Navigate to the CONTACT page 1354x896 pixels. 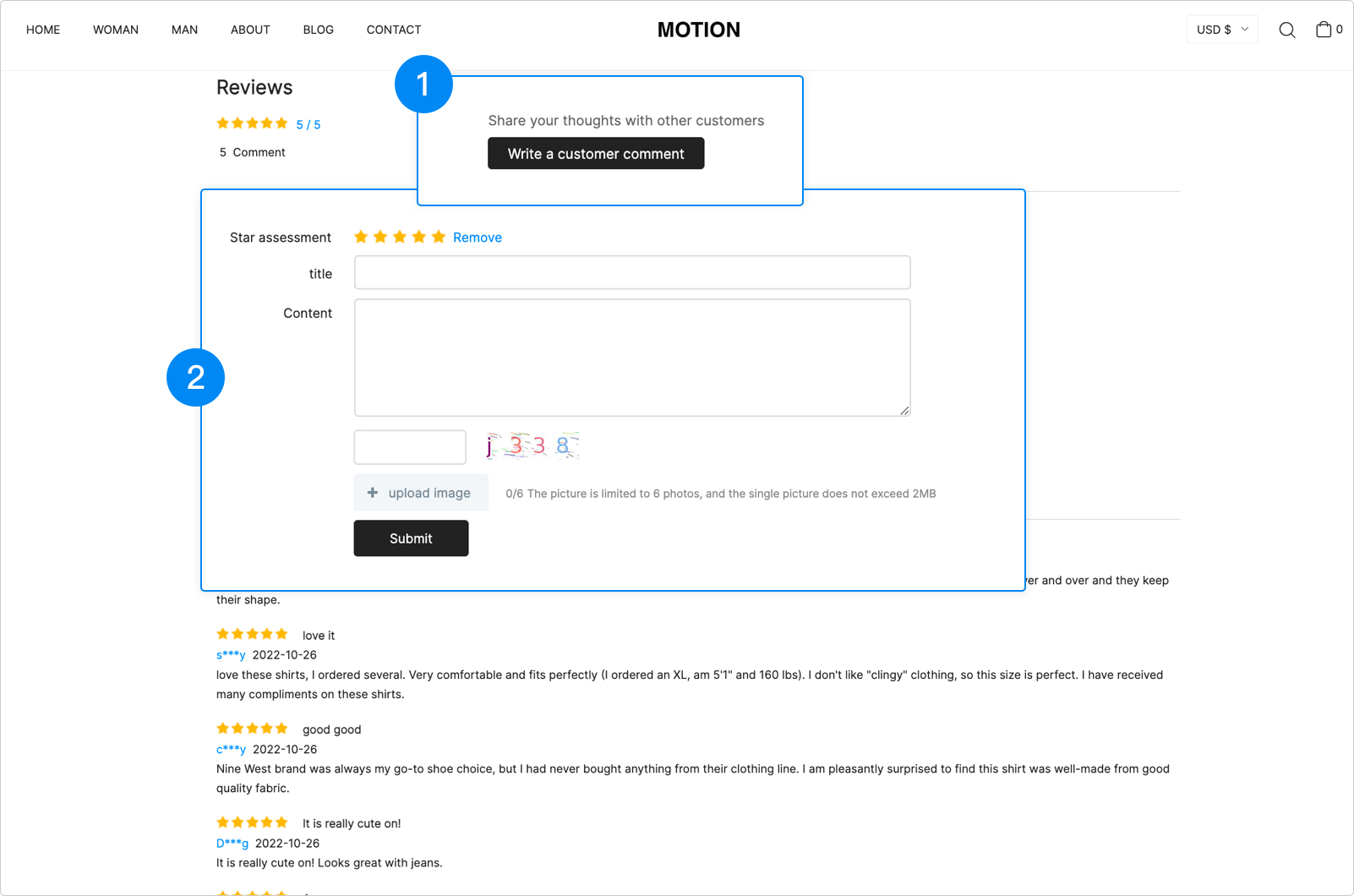click(394, 30)
